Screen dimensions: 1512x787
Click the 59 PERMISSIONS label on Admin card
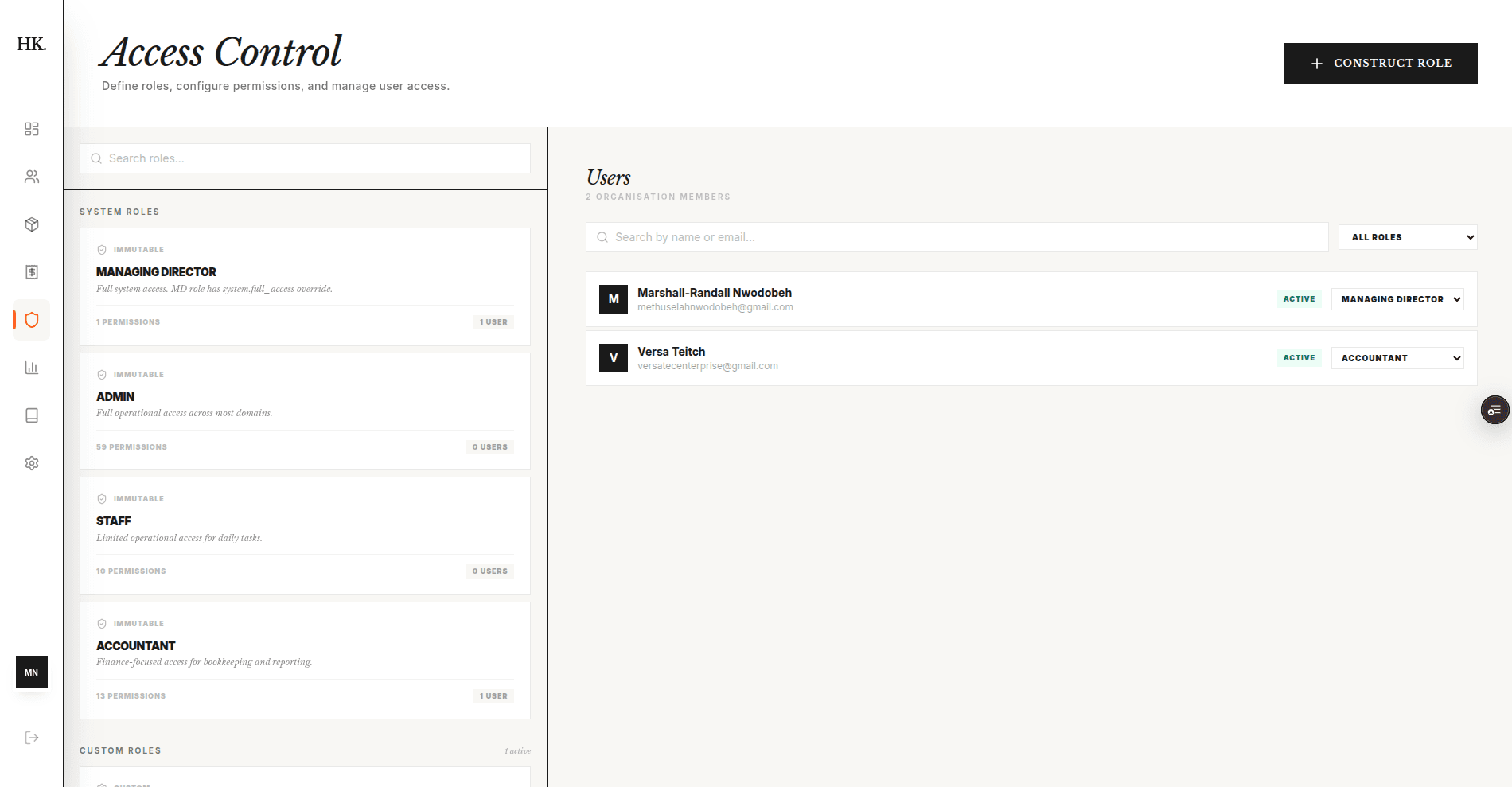coord(131,447)
